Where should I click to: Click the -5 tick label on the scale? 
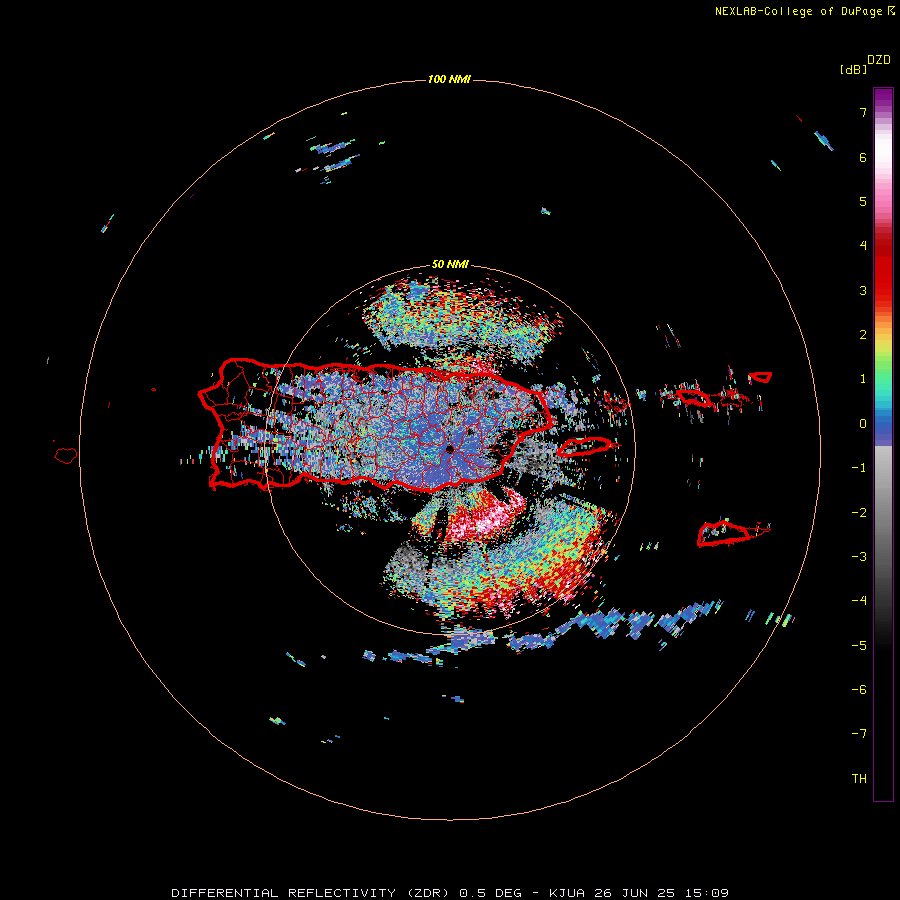(859, 646)
